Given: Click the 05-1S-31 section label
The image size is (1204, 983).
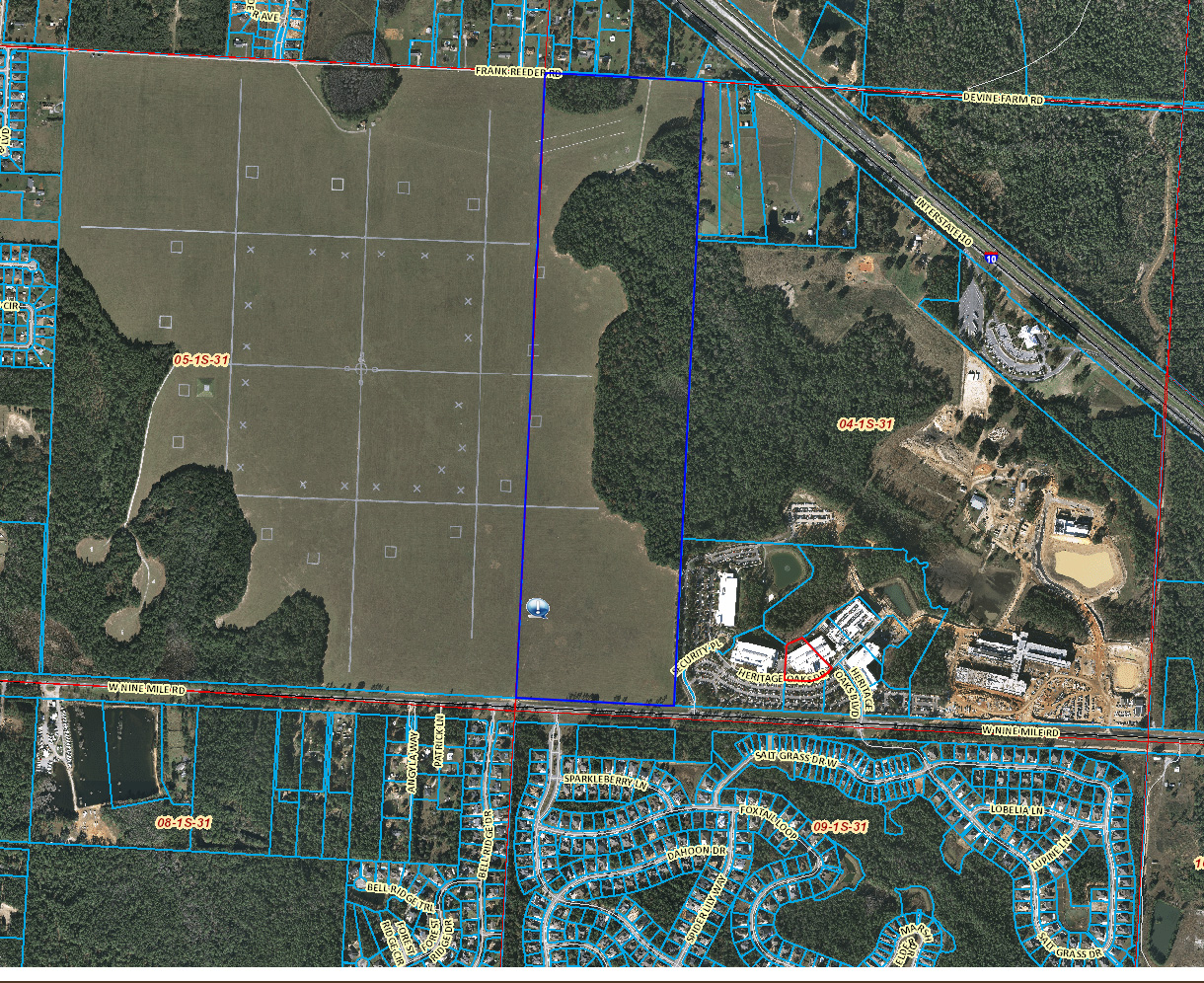Looking at the screenshot, I should 200,361.
